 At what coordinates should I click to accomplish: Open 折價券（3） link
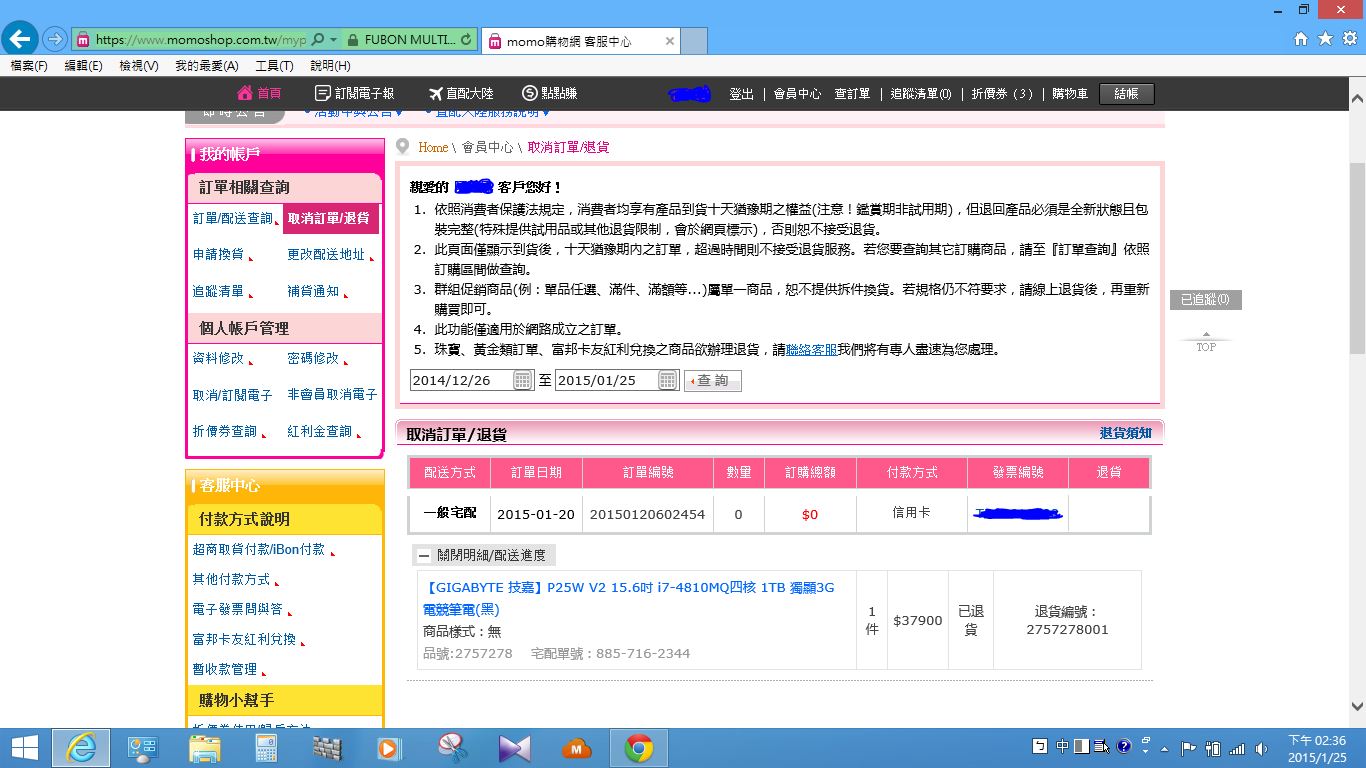(x=1002, y=93)
